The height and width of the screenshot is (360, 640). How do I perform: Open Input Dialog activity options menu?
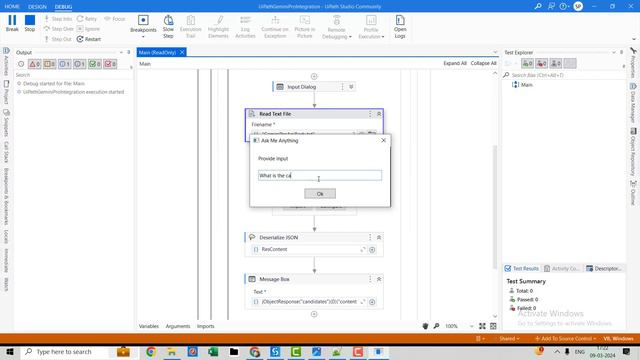click(342, 87)
